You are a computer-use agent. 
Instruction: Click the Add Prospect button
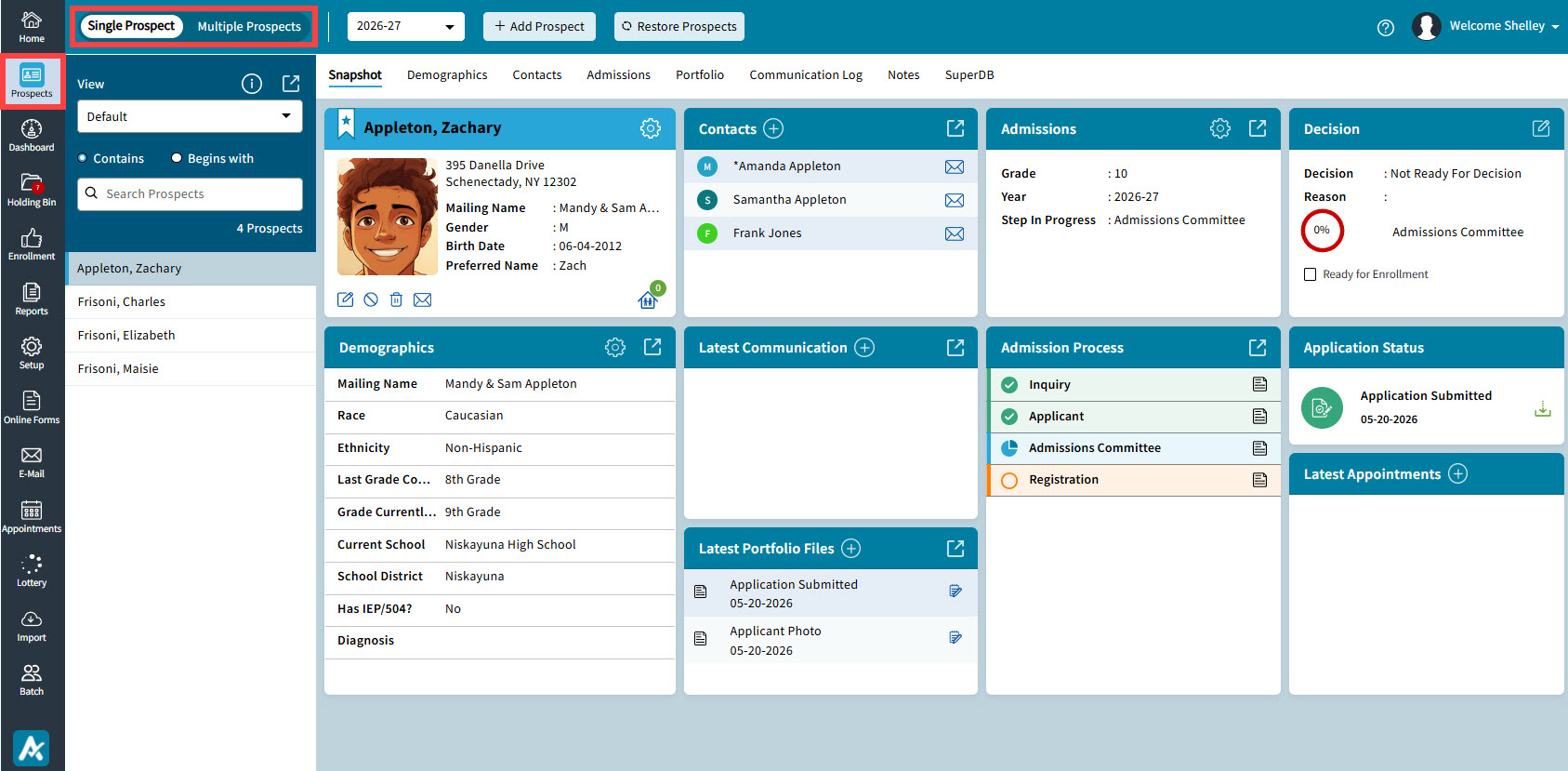pos(539,26)
